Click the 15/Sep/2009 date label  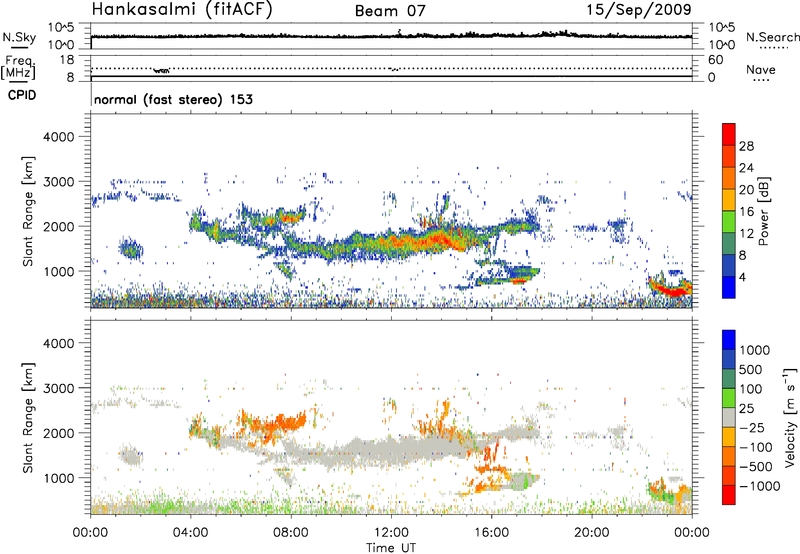pyautogui.click(x=639, y=9)
